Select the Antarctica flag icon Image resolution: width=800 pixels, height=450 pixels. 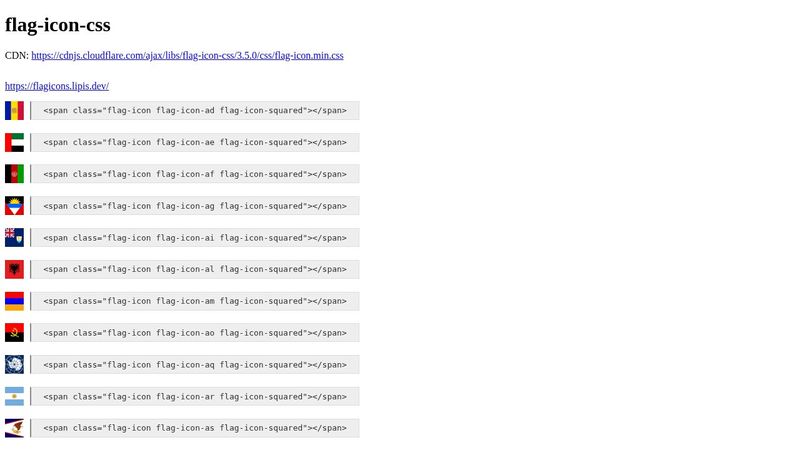point(14,364)
